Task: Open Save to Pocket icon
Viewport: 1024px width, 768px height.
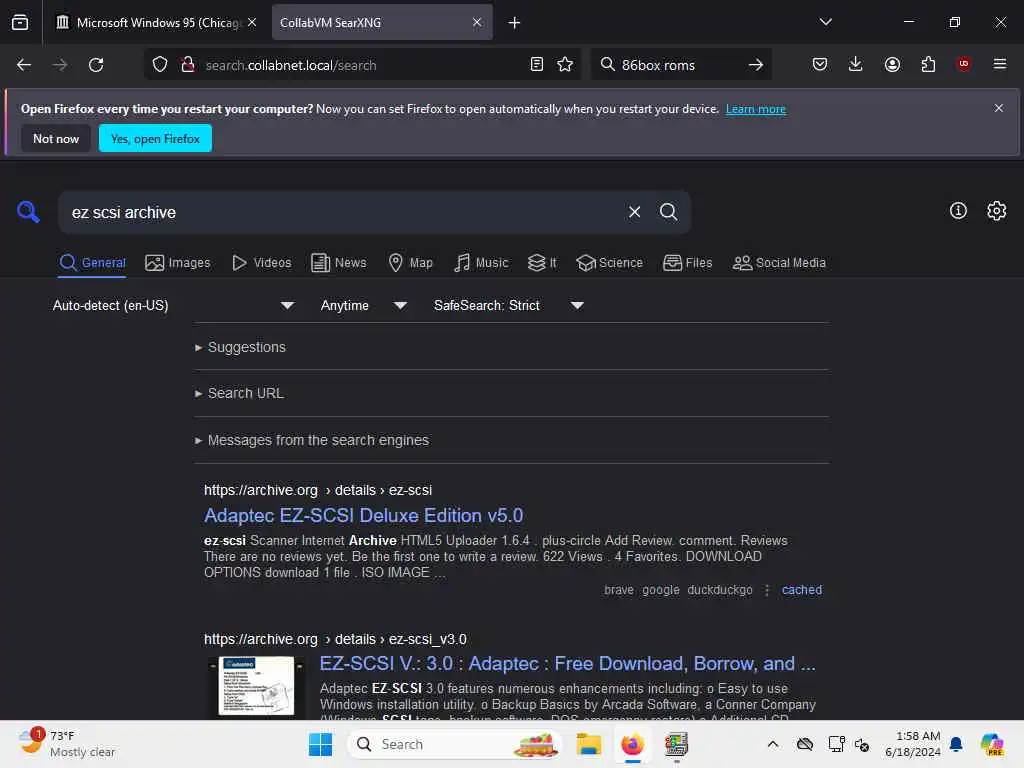Action: pyautogui.click(x=820, y=64)
